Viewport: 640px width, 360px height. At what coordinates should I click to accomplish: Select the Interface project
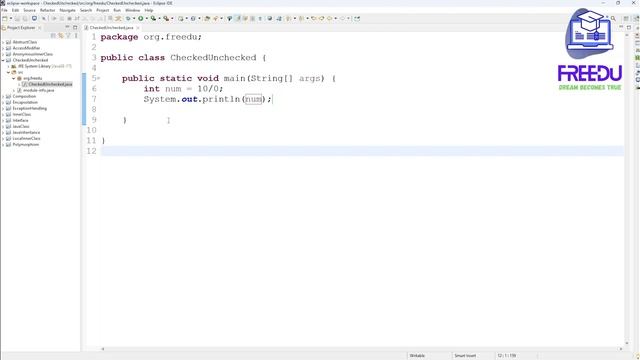[20, 120]
